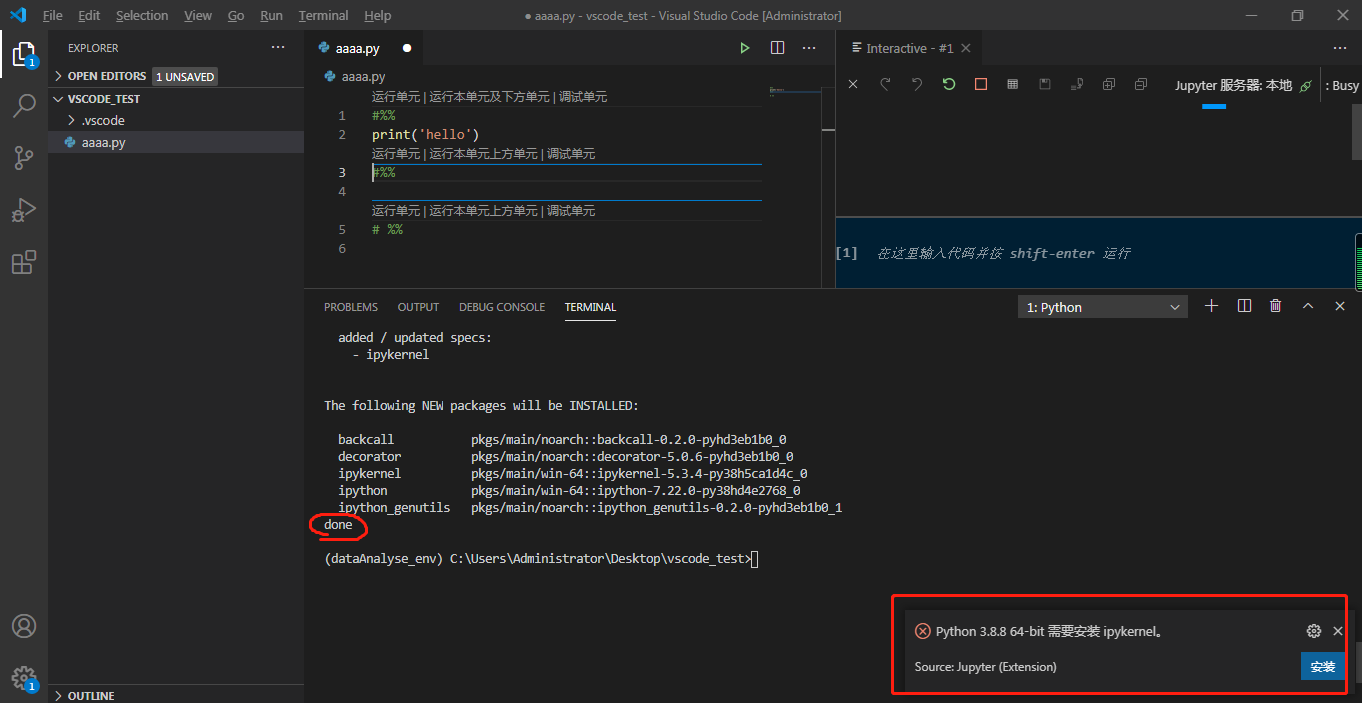Open the Explorer view in activity bar
Viewport: 1362px width, 703px height.
24,53
